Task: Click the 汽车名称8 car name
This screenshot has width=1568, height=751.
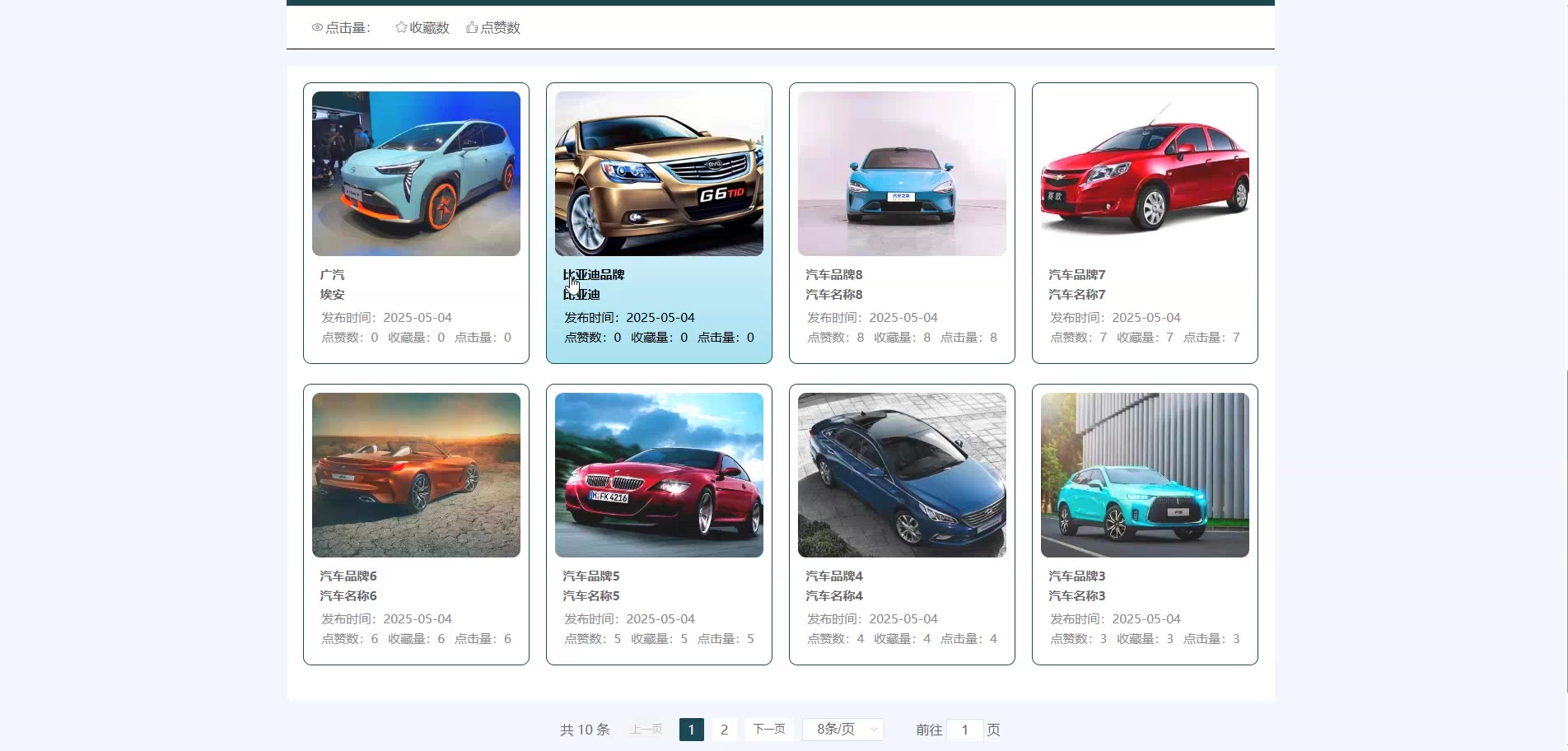Action: click(x=834, y=295)
